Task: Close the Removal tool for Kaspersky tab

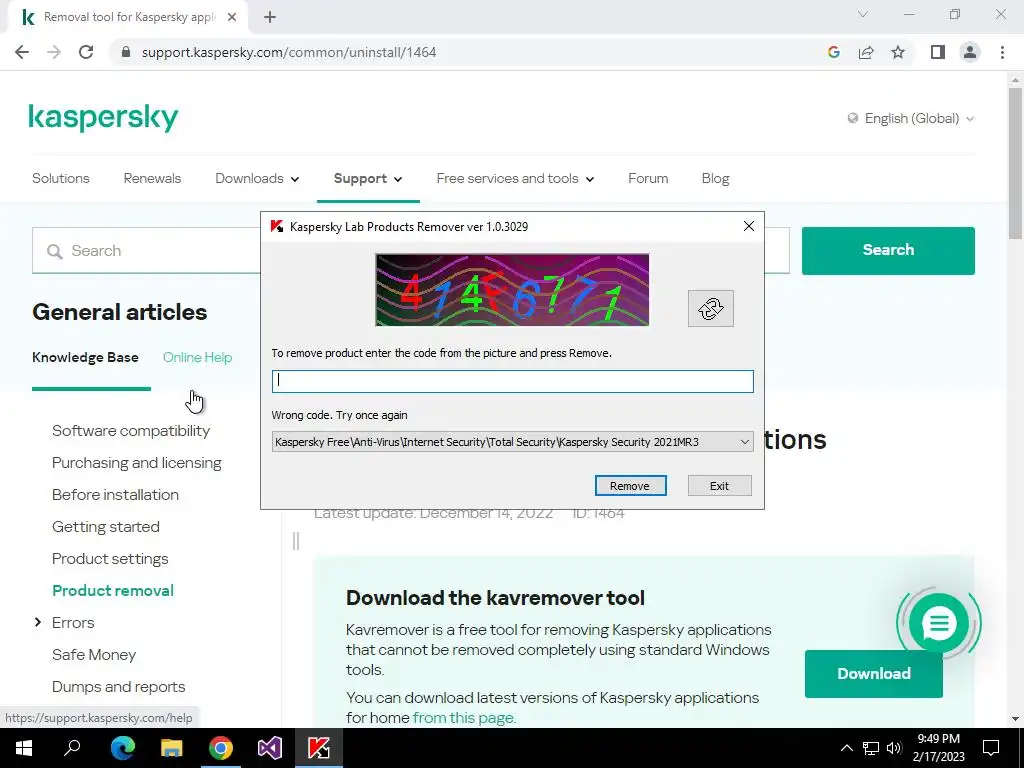Action: [x=232, y=18]
